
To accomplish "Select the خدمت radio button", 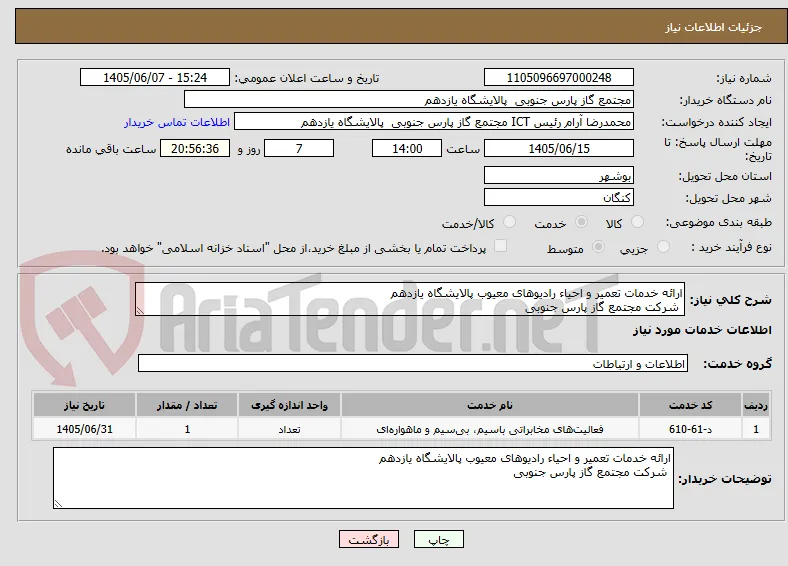I will click(x=581, y=222).
